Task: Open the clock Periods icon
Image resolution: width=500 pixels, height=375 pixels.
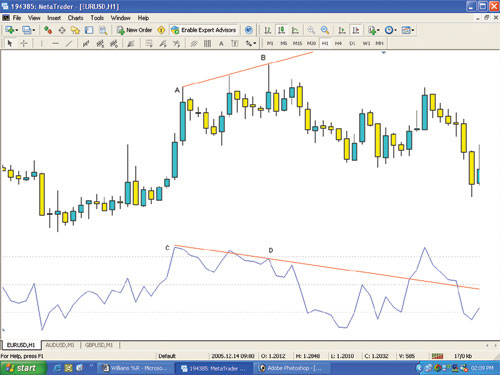Action: tap(388, 30)
